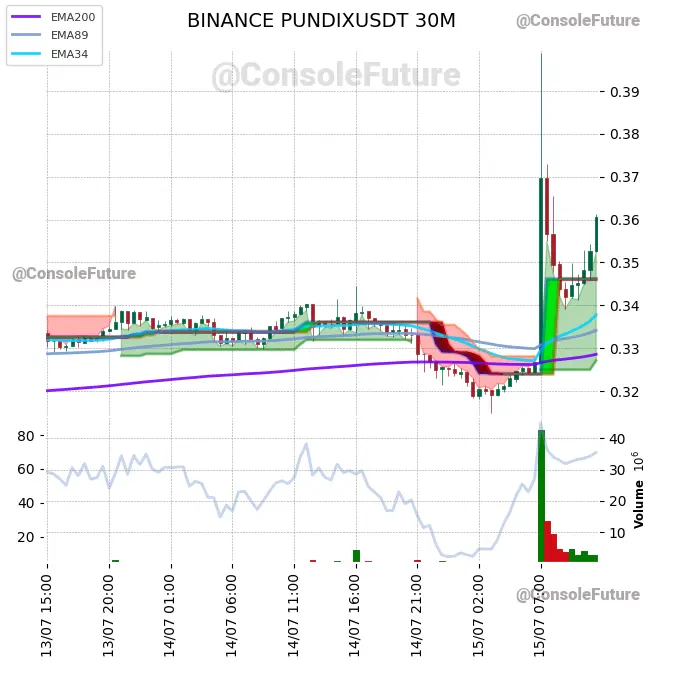The height and width of the screenshot is (690, 690).
Task: Click the 0.36 price axis label
Action: [624, 220]
